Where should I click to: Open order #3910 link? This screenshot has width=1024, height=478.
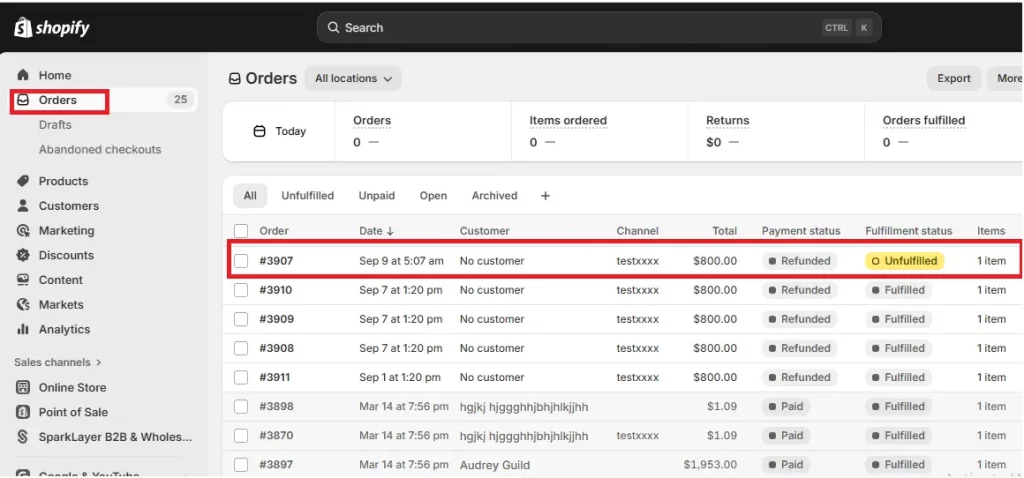pos(276,290)
